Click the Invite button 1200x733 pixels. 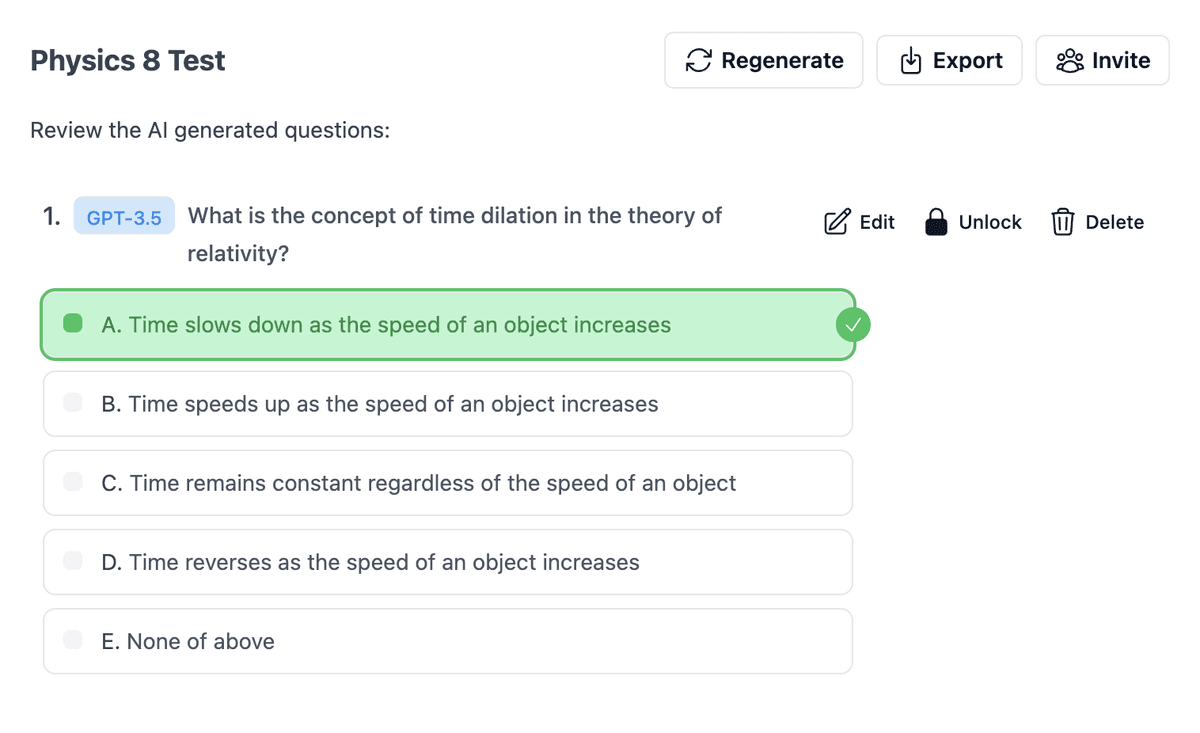(1101, 60)
